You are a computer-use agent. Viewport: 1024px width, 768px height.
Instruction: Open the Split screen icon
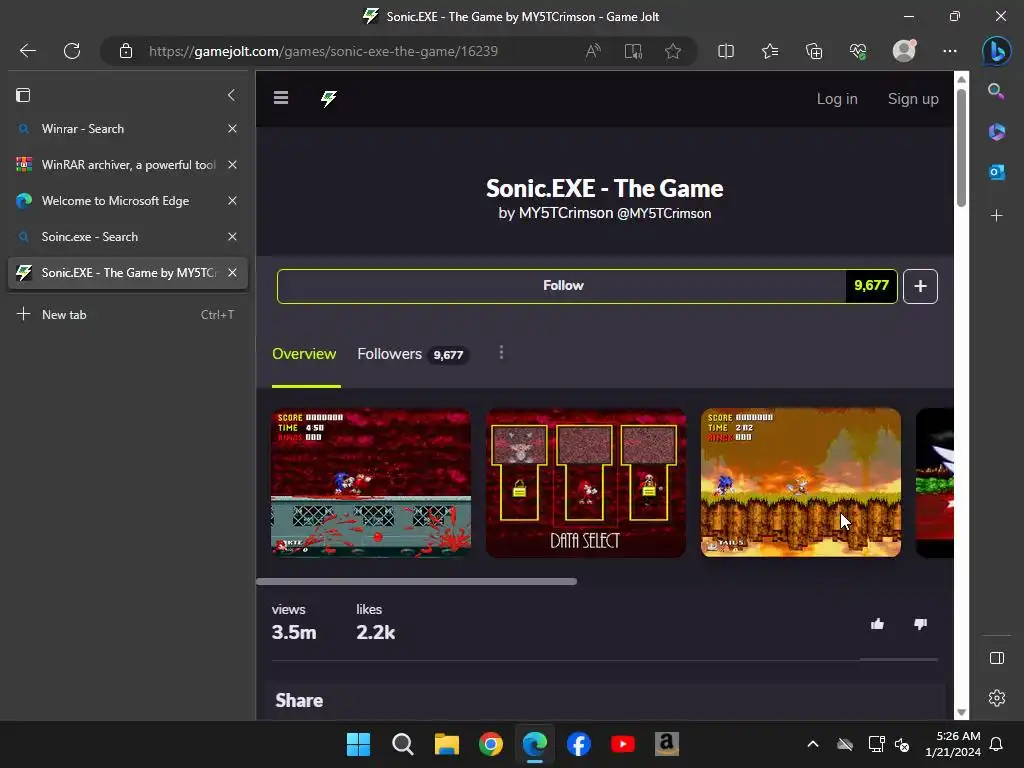pos(726,51)
